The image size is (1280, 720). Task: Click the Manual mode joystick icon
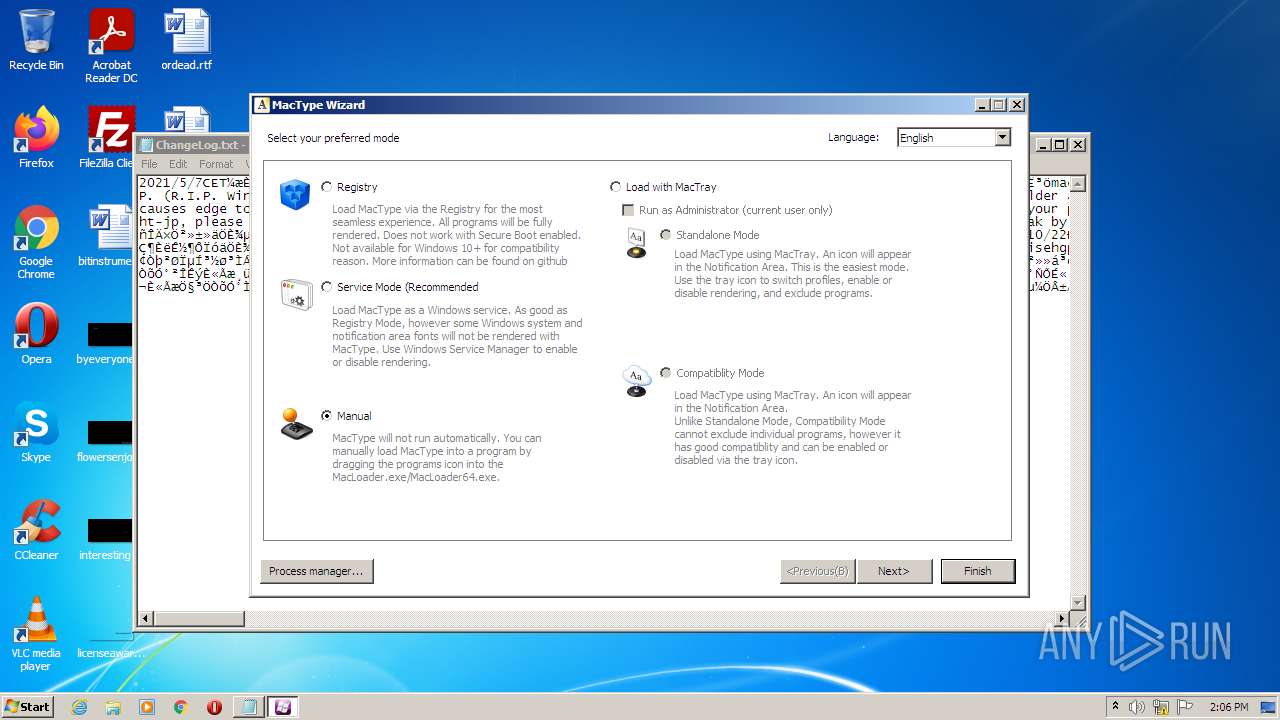click(295, 424)
